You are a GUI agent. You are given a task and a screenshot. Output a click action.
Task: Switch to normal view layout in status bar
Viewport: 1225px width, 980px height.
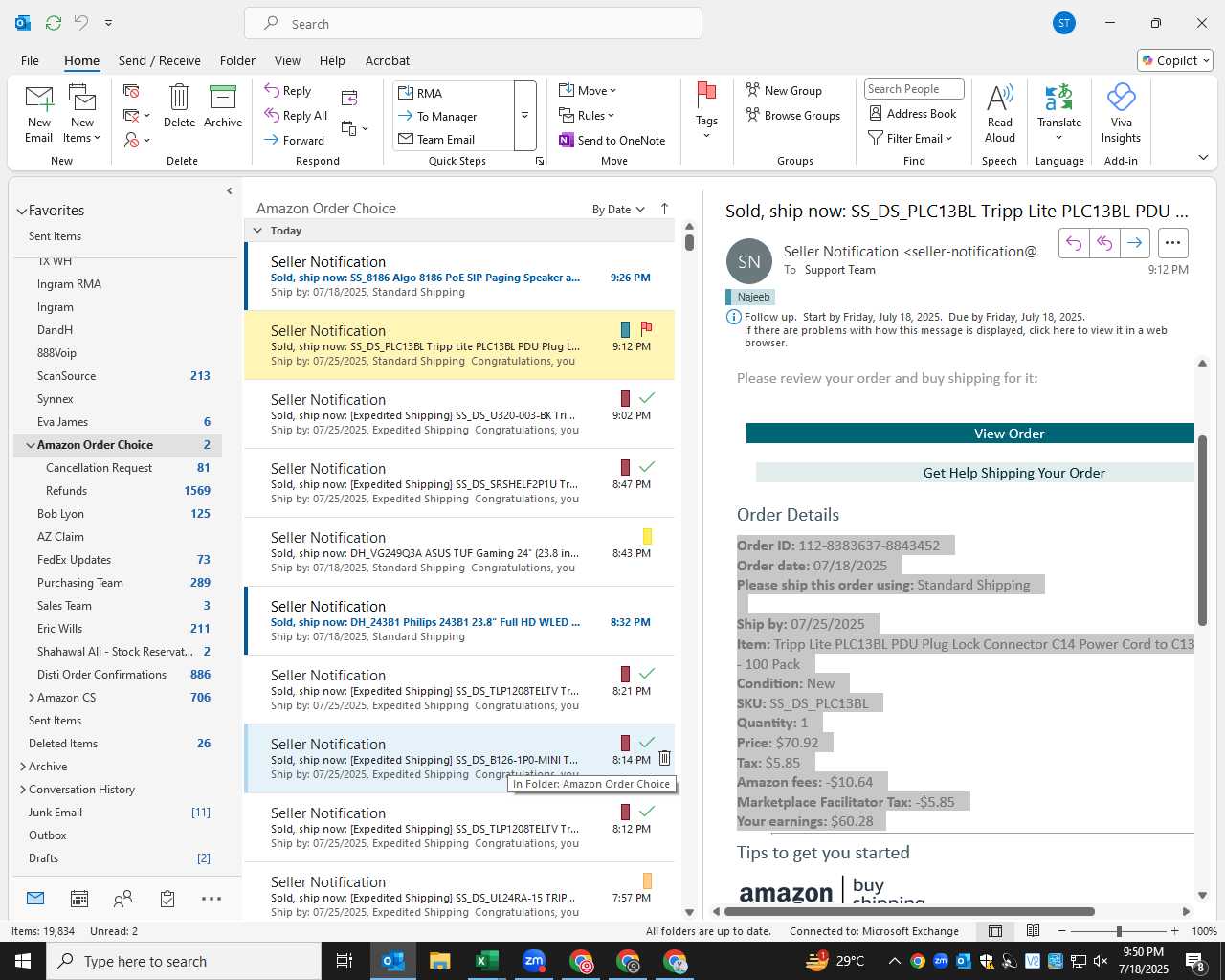pos(995,931)
